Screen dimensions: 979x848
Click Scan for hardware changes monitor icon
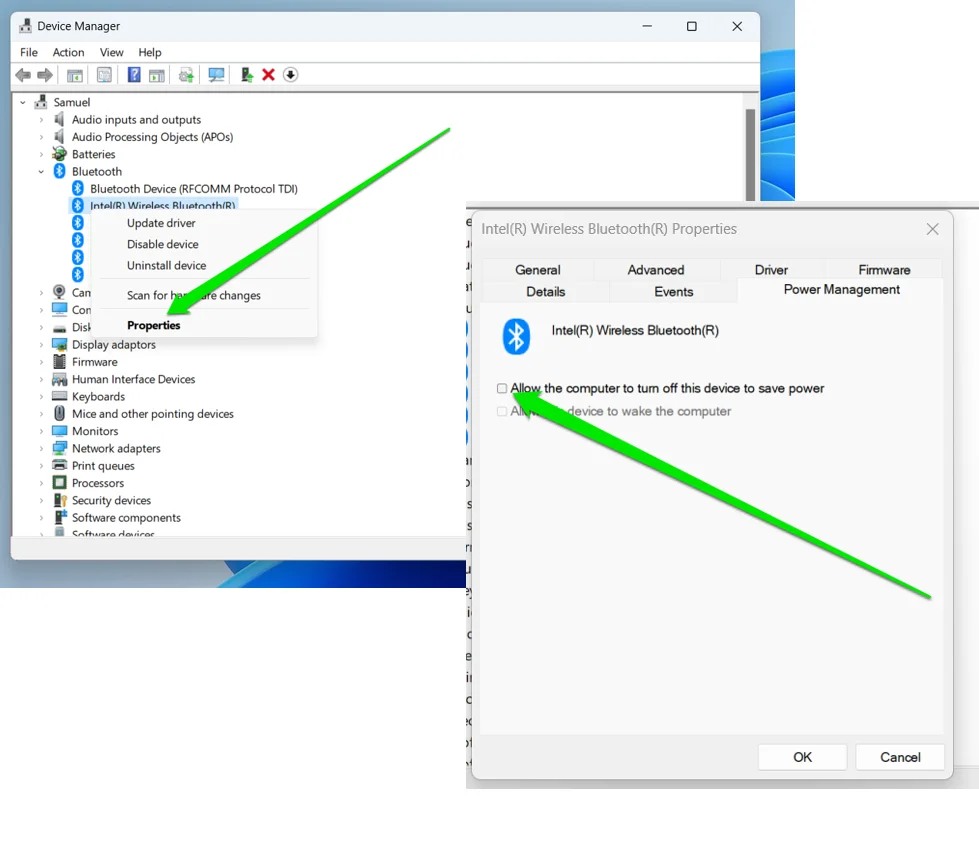(216, 75)
